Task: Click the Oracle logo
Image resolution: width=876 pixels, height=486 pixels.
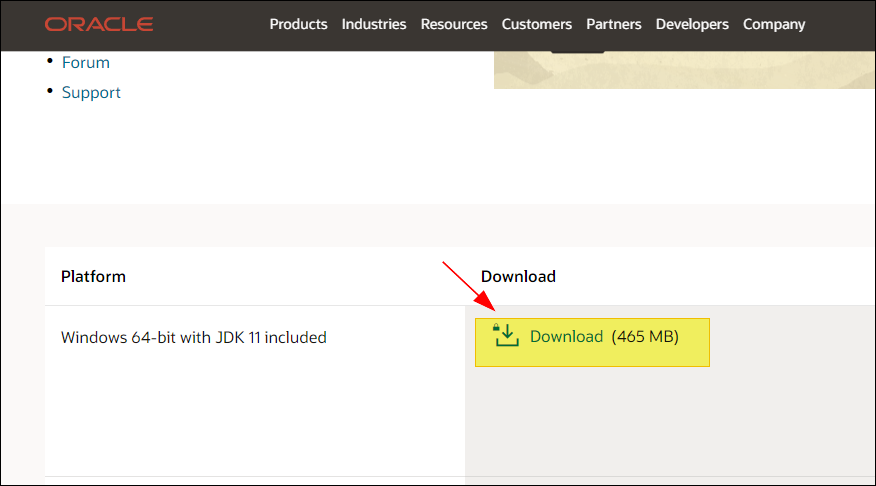Action: coord(99,24)
